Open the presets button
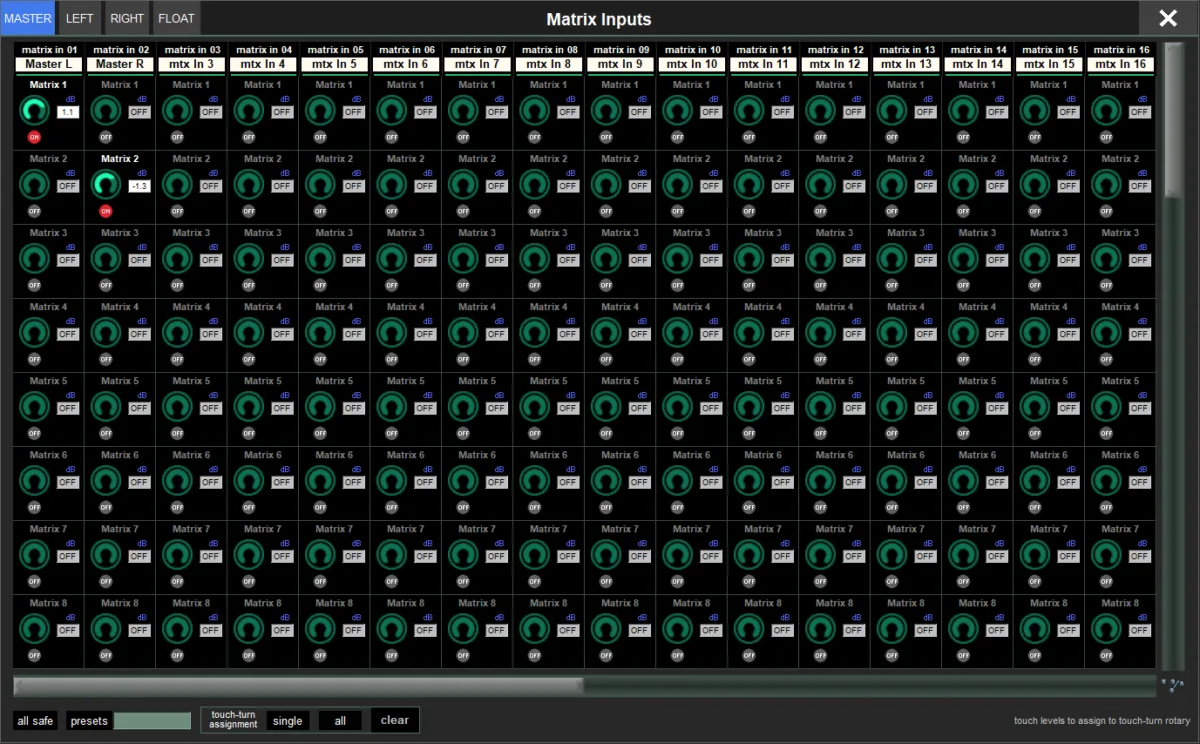Viewport: 1200px width, 744px height. [x=89, y=721]
